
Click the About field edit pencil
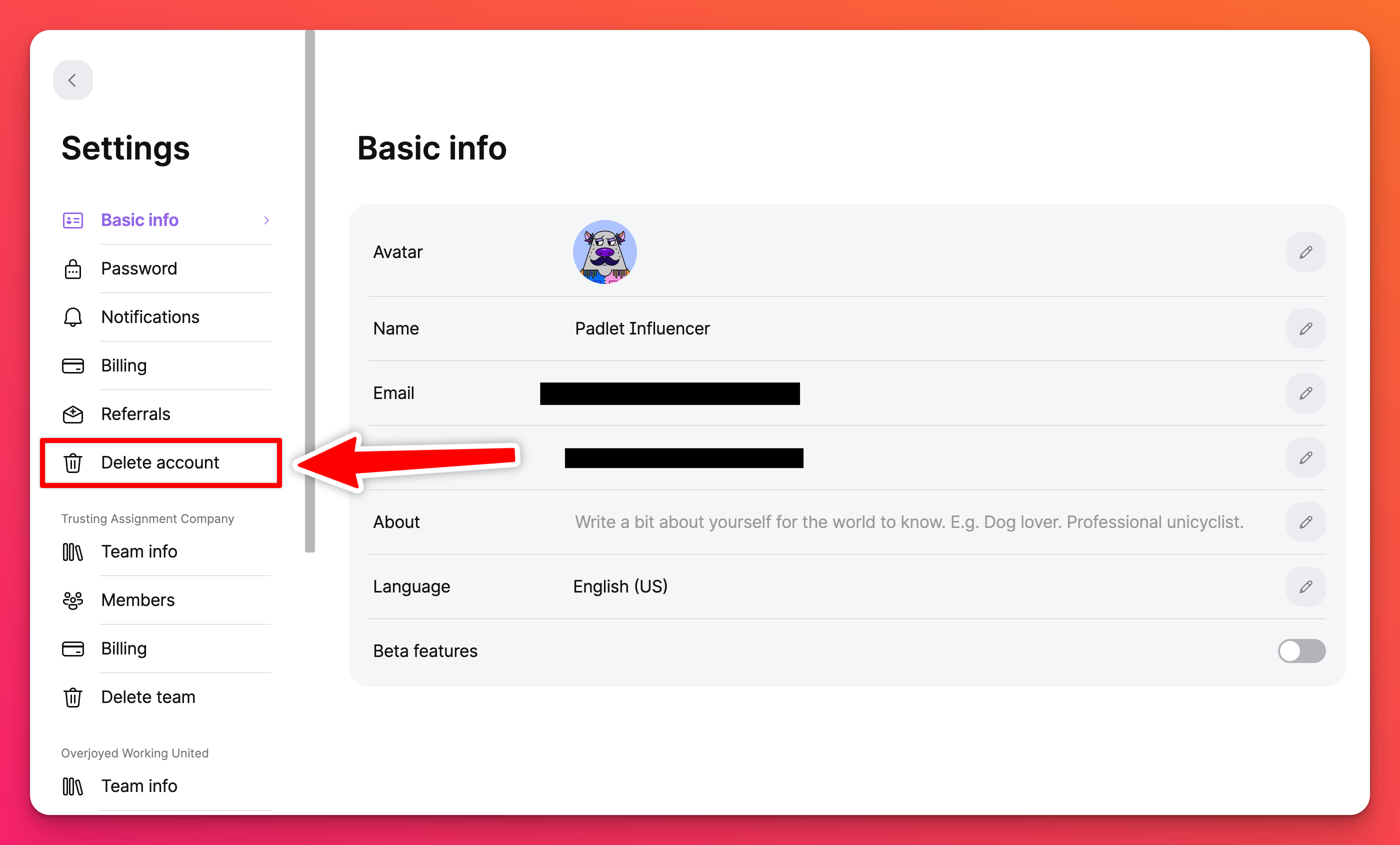click(1305, 522)
